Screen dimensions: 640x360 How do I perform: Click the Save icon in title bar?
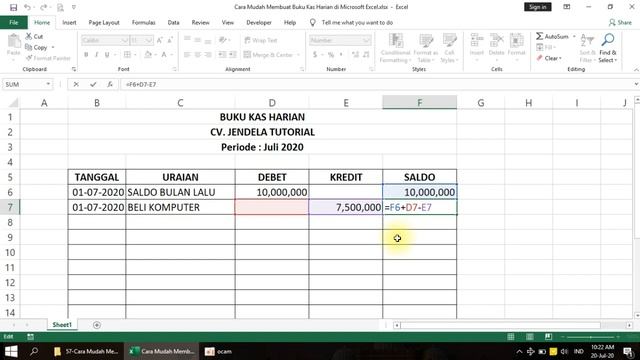pos(13,7)
